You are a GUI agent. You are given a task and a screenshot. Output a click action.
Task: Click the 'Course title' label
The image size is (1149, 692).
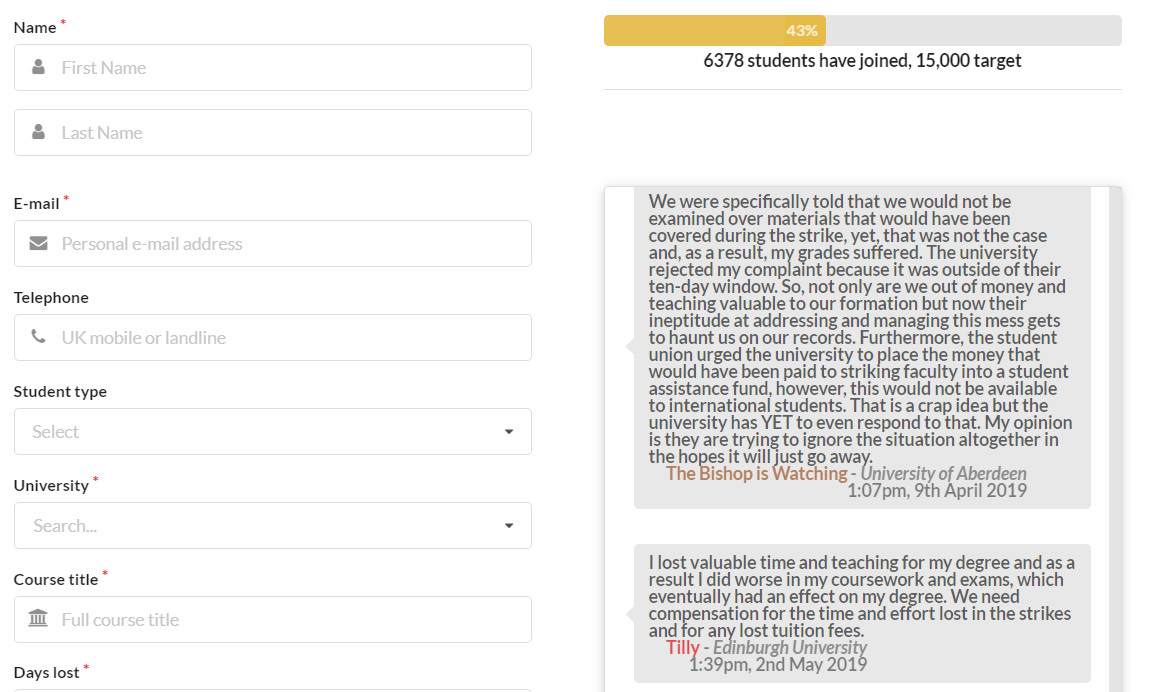pyautogui.click(x=56, y=579)
